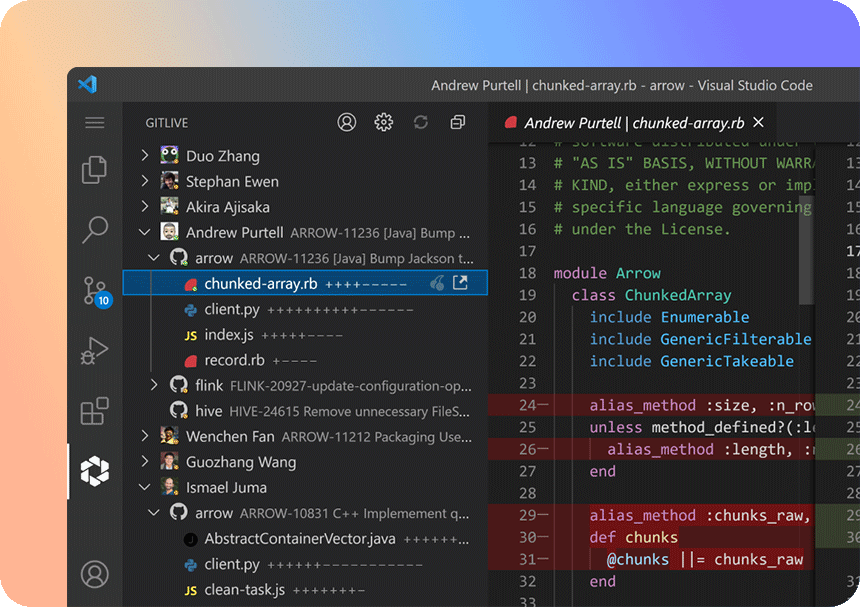Close the chunked-array.rb editor tab
The image size is (860, 607).
click(x=758, y=122)
